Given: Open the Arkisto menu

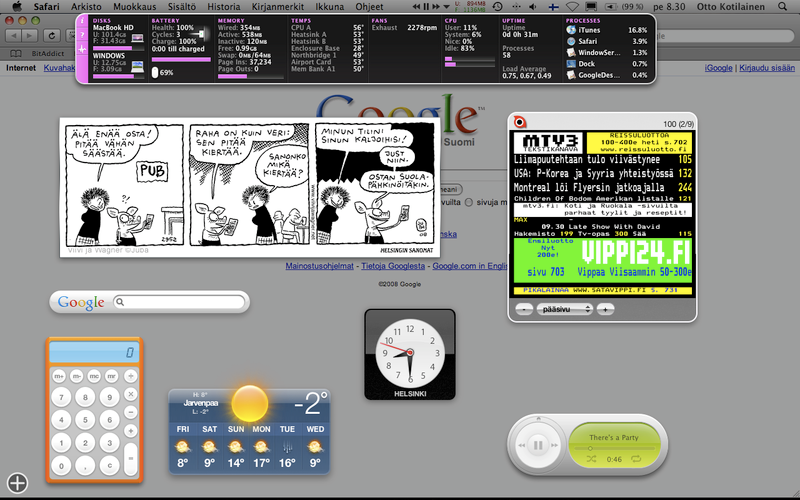Looking at the screenshot, I should (x=86, y=7).
